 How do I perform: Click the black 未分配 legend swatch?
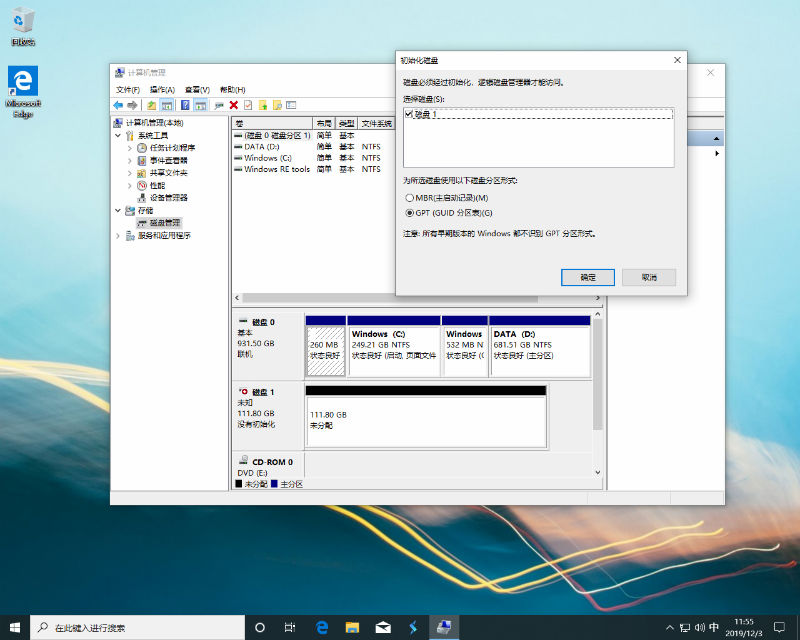(239, 483)
